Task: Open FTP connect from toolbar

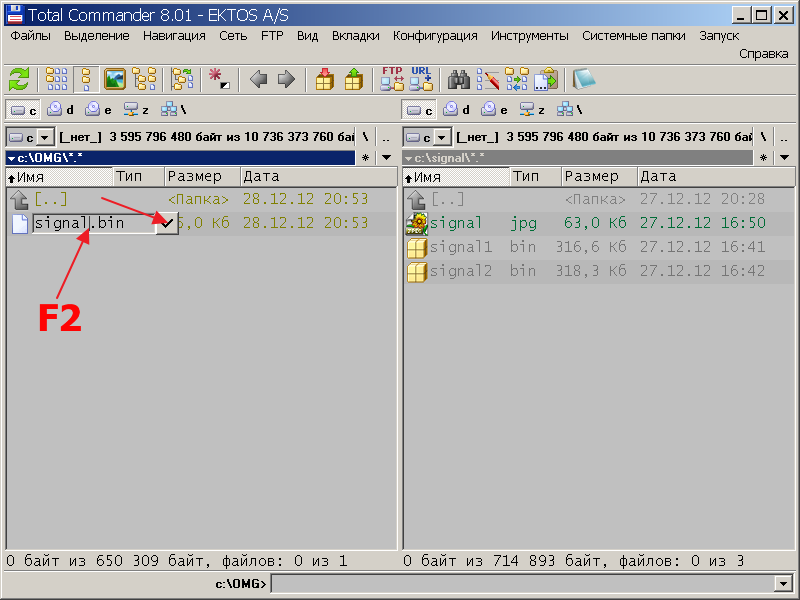Action: coord(392,79)
